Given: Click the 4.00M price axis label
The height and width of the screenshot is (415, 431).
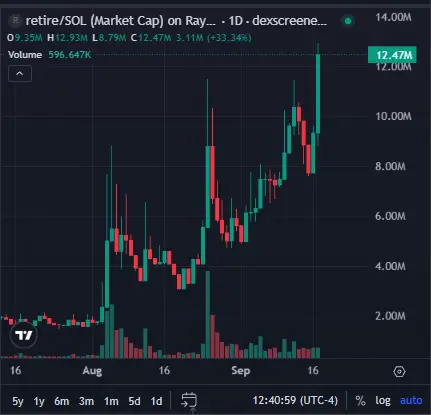Looking at the screenshot, I should click(390, 266).
